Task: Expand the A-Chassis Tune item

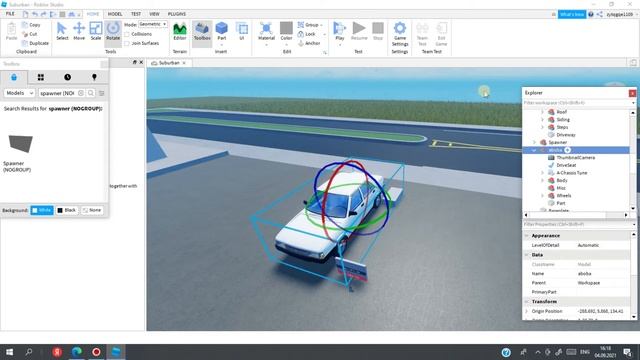Action: [x=542, y=173]
